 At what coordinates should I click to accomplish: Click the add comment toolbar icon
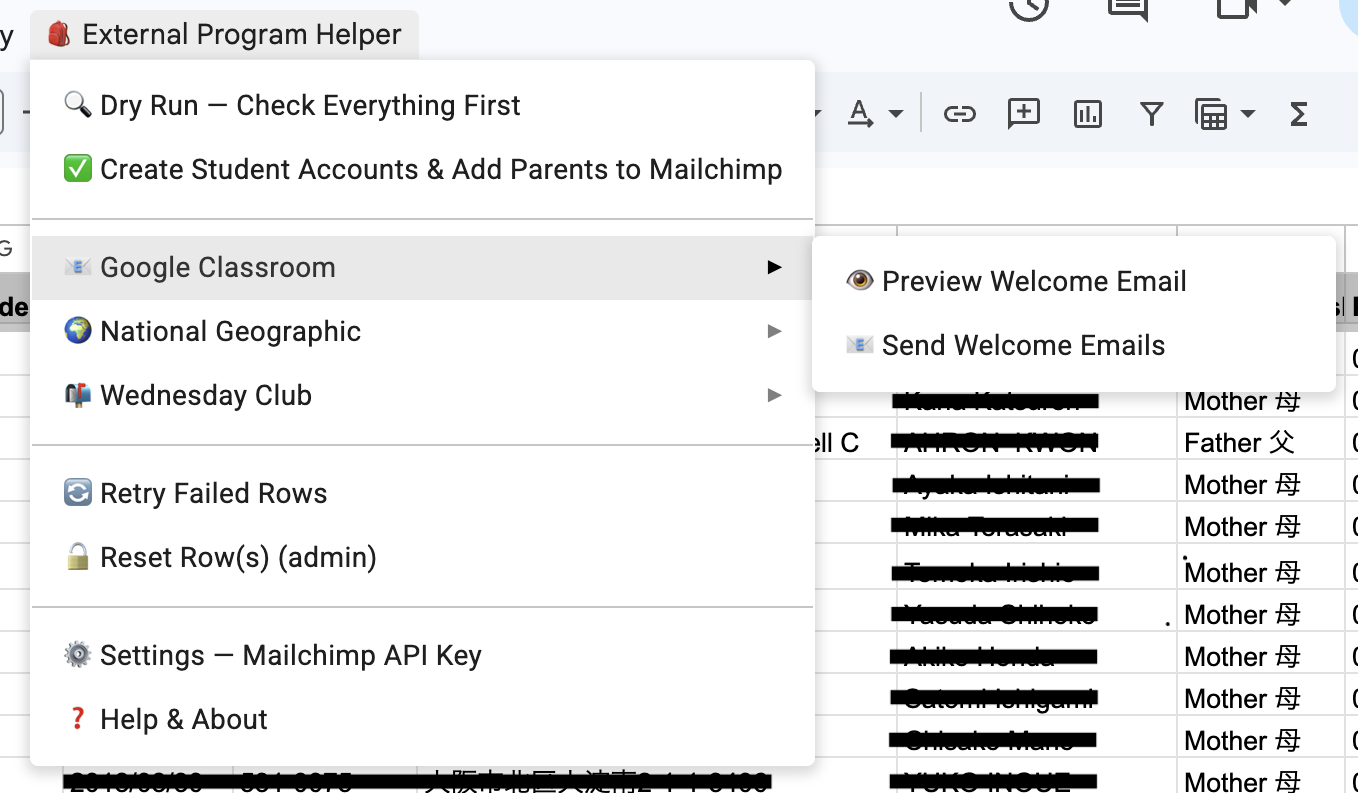click(1023, 114)
